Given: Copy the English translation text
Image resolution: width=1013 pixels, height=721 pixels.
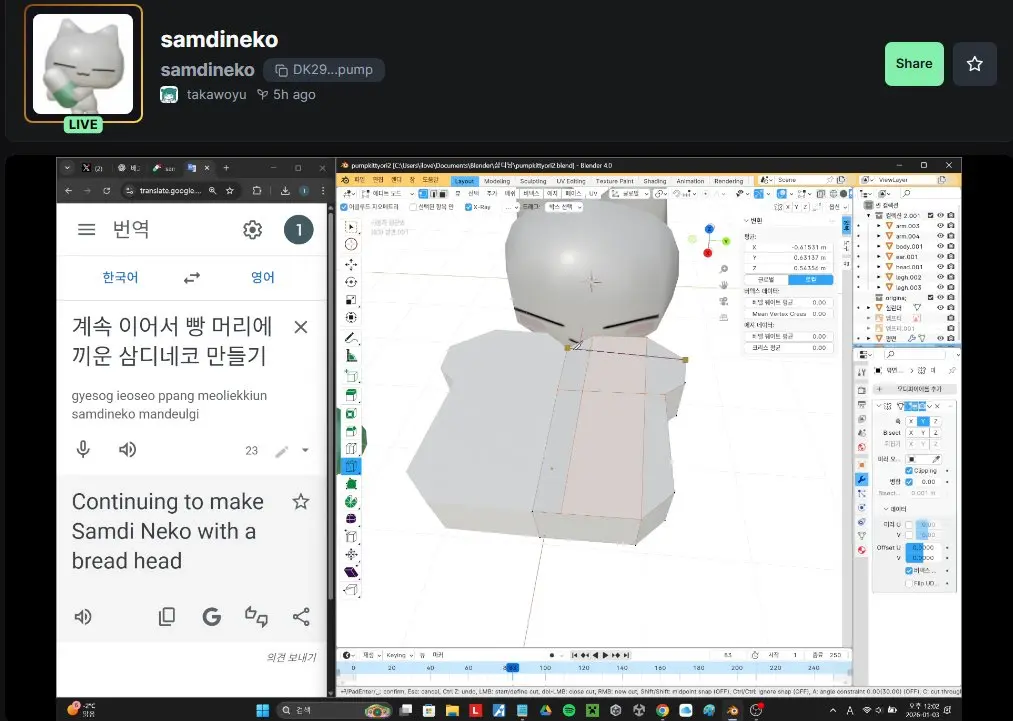Looking at the screenshot, I should 167,617.
